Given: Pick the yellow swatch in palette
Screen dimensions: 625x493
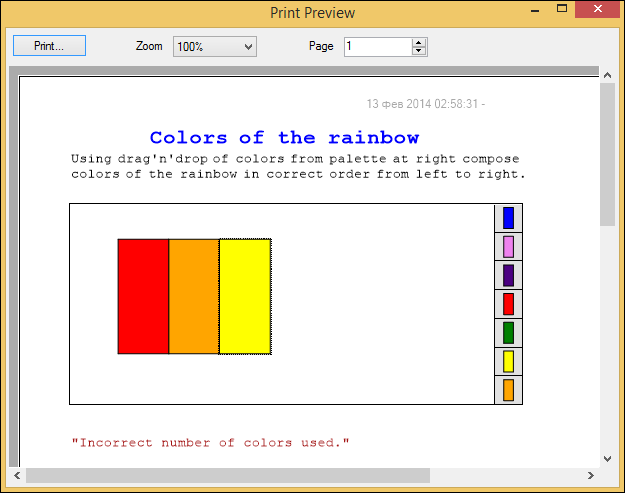Looking at the screenshot, I should click(508, 361).
